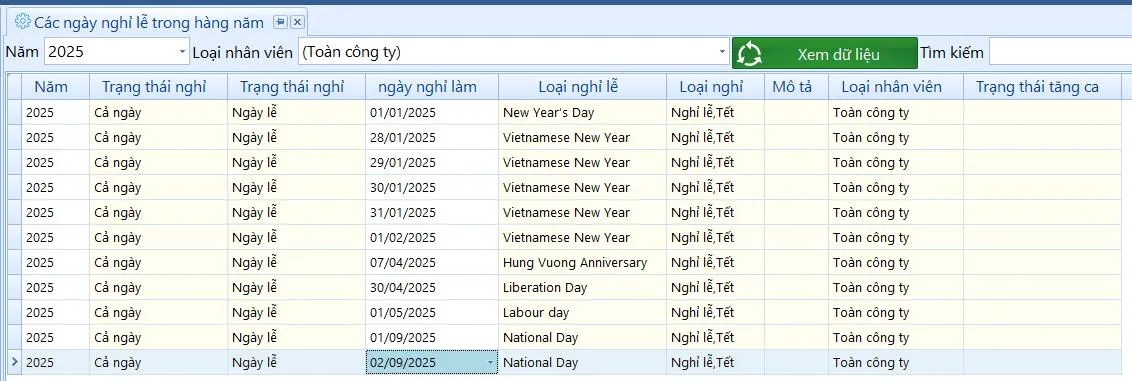Open the date dropdown for 02/09/2025 cell
This screenshot has width=1132, height=381.
point(491,362)
